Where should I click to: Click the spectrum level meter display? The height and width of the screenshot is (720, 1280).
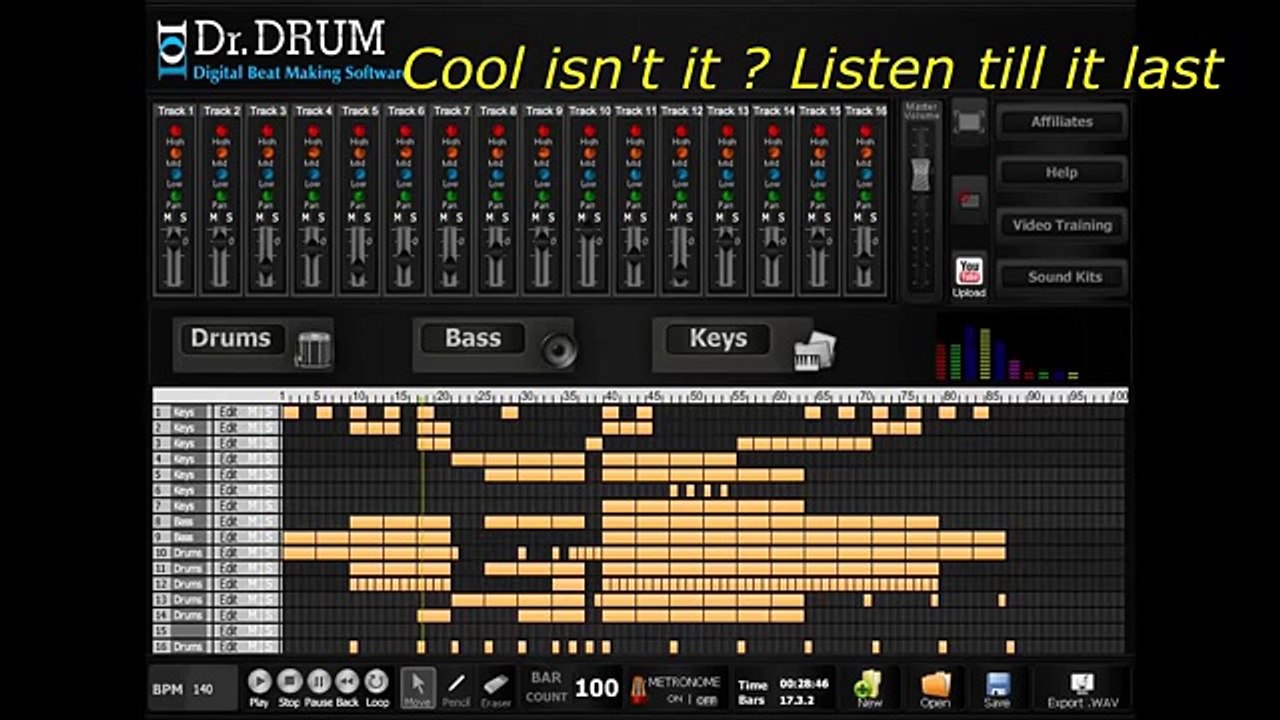[1010, 350]
